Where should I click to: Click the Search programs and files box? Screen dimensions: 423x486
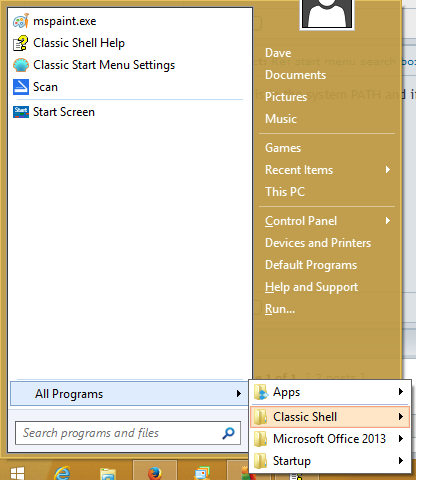[x=128, y=433]
